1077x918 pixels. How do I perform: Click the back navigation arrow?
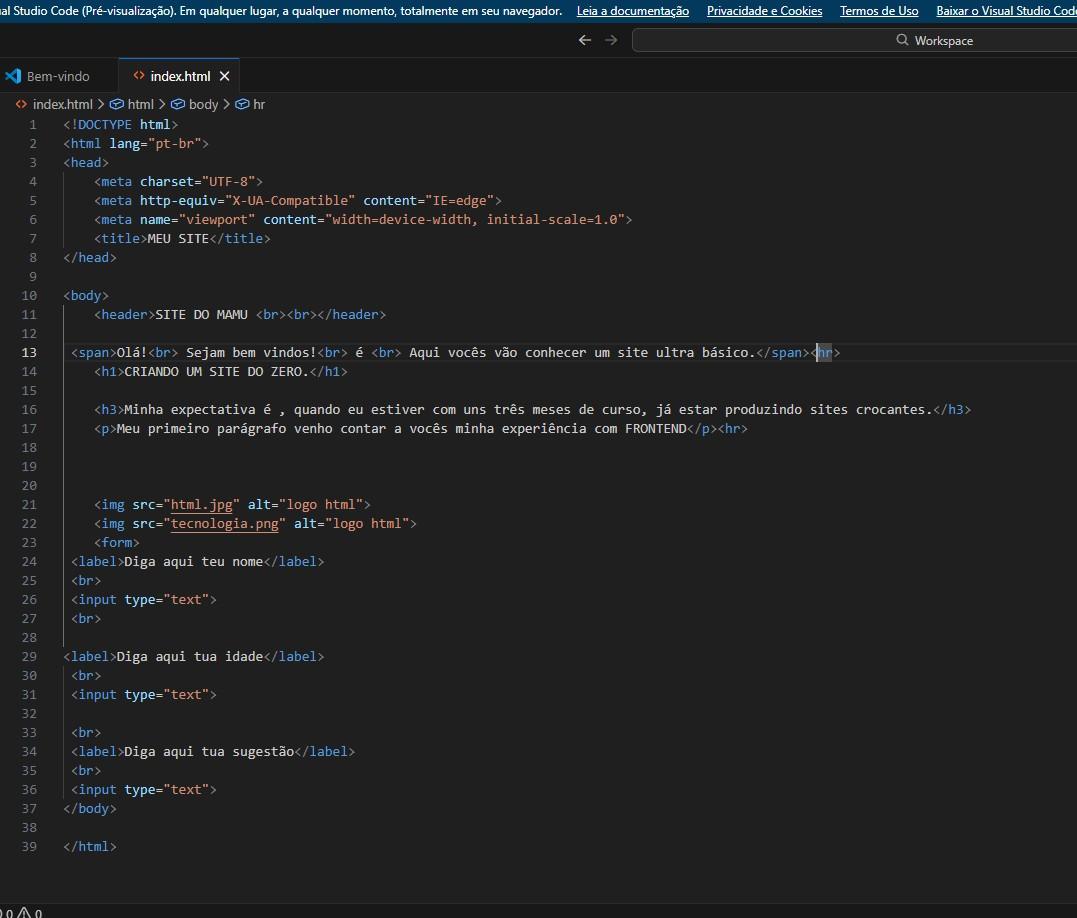point(585,40)
